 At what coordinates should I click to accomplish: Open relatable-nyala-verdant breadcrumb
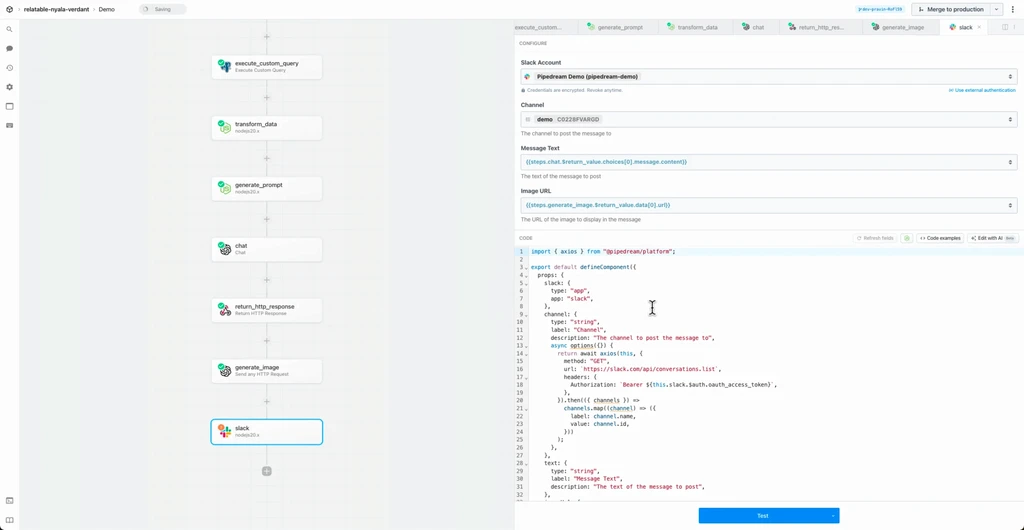[56, 9]
